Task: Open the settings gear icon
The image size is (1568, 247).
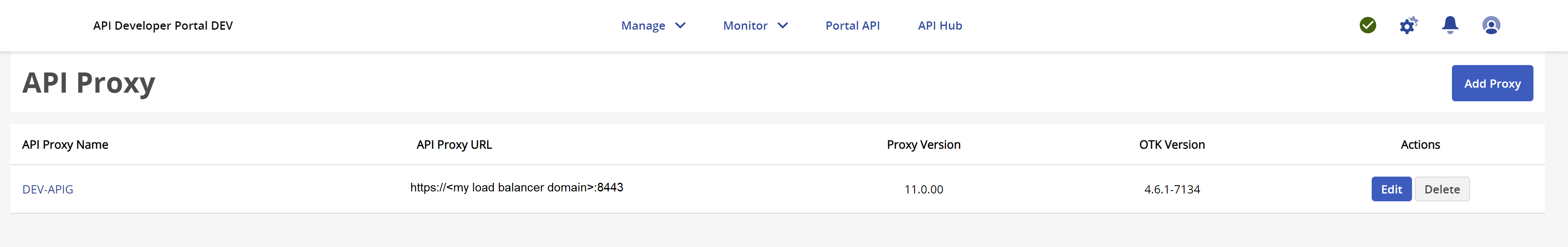Action: (x=1408, y=26)
